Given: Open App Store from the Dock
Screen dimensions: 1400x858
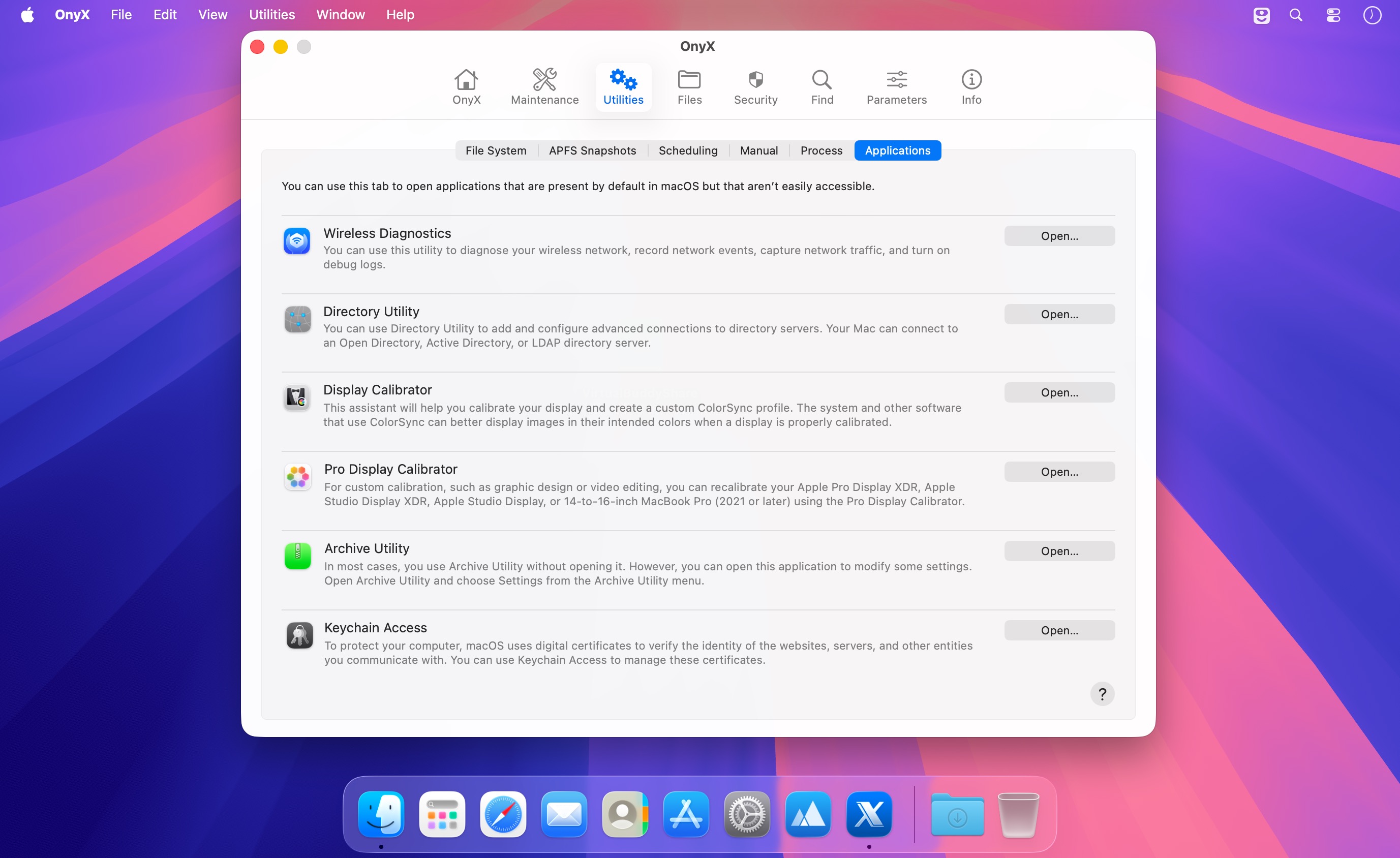Looking at the screenshot, I should point(686,814).
